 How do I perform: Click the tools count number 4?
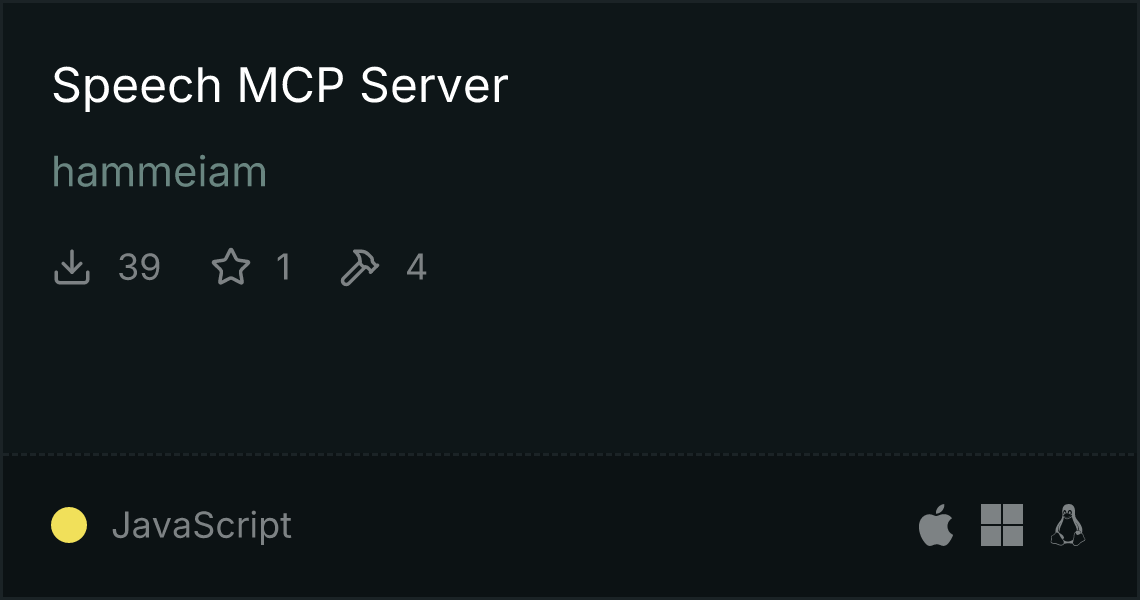tap(416, 267)
